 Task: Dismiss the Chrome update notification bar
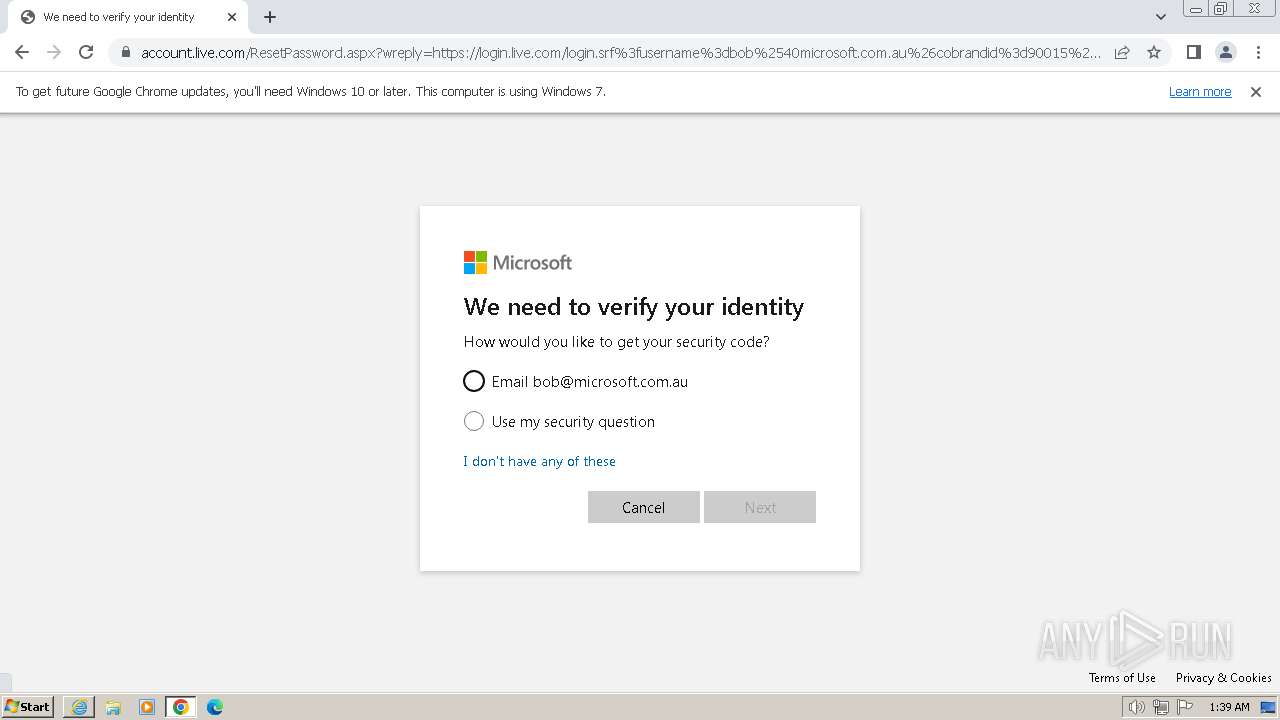tap(1256, 92)
